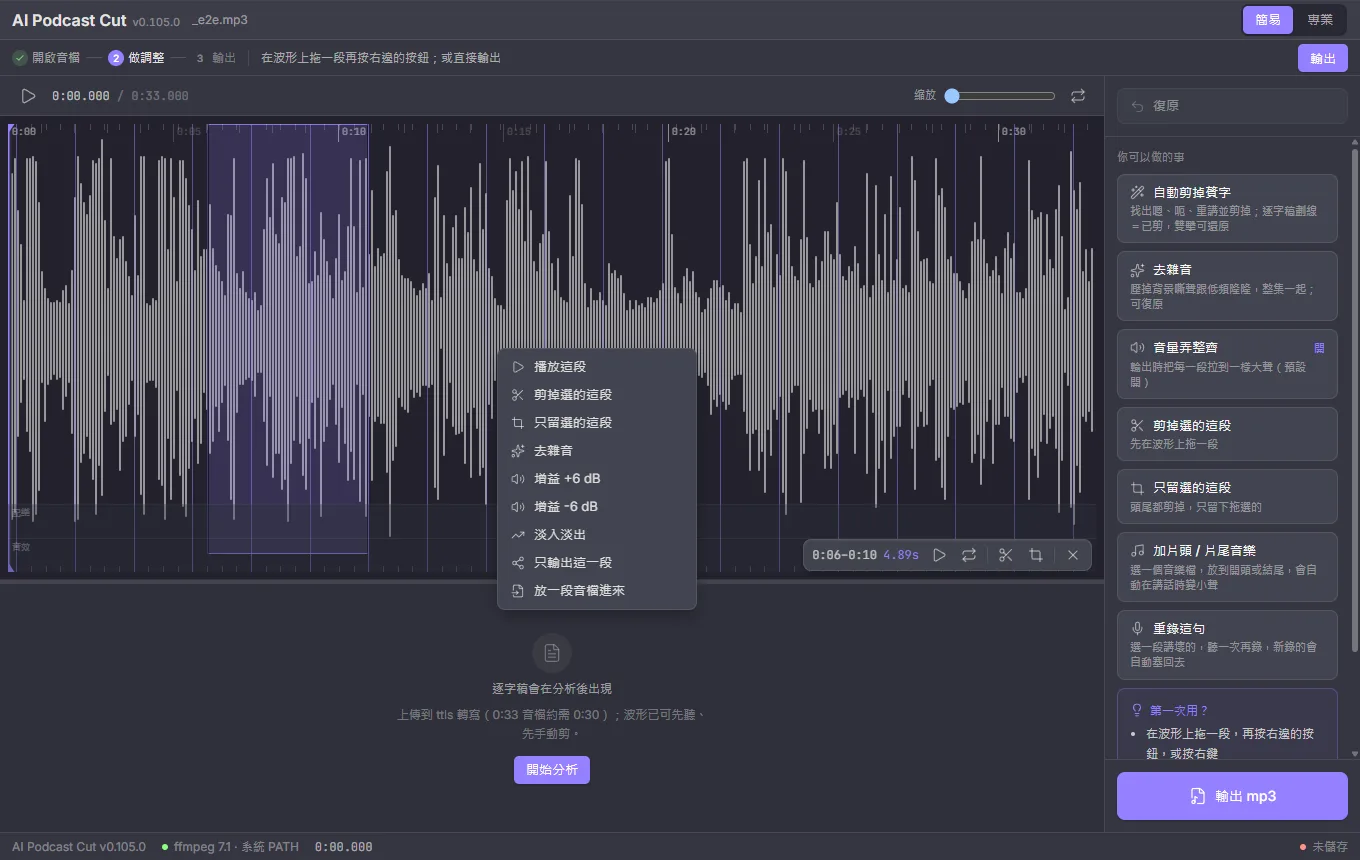Choose 去雜音 in context menu

(x=597, y=451)
